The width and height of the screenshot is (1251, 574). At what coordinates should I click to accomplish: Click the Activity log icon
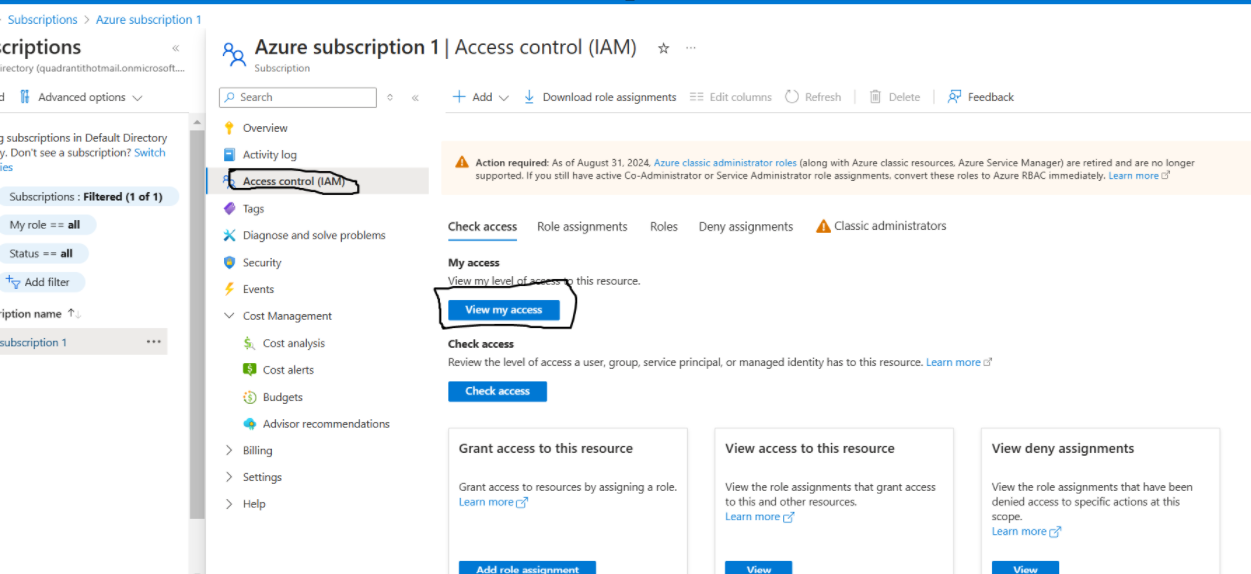pyautogui.click(x=229, y=155)
